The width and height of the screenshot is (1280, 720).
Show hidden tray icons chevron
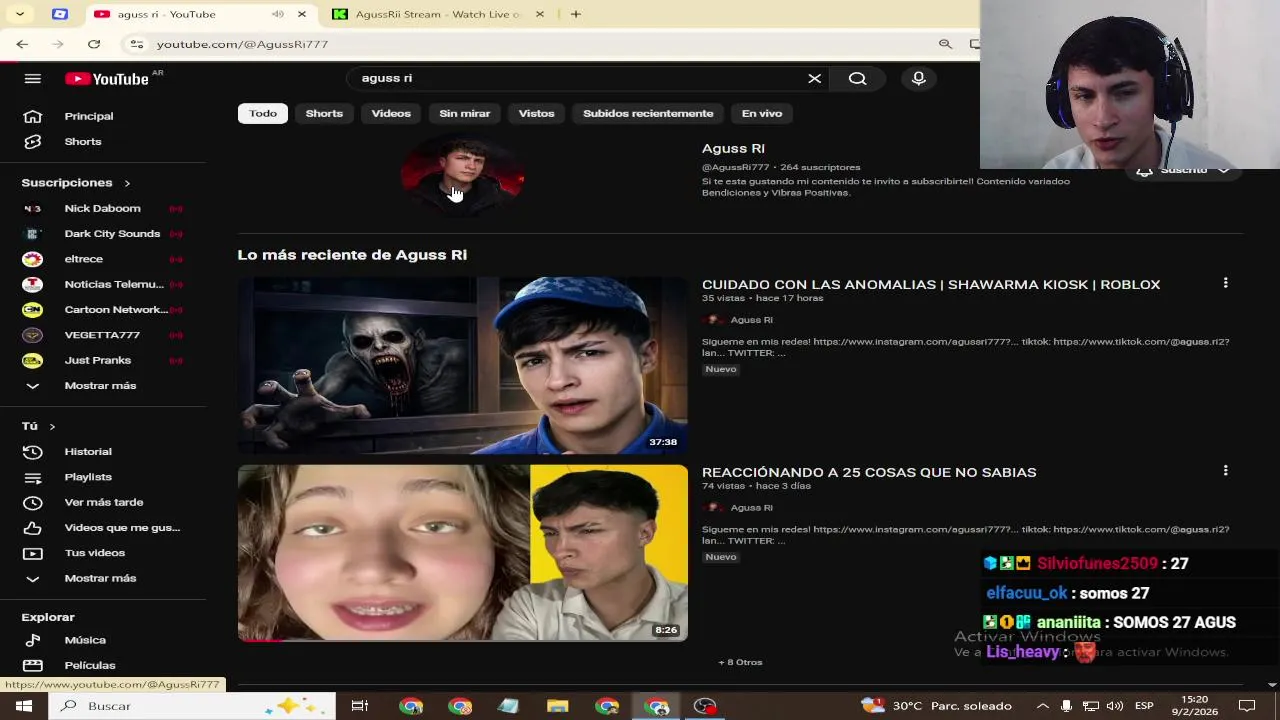1043,706
